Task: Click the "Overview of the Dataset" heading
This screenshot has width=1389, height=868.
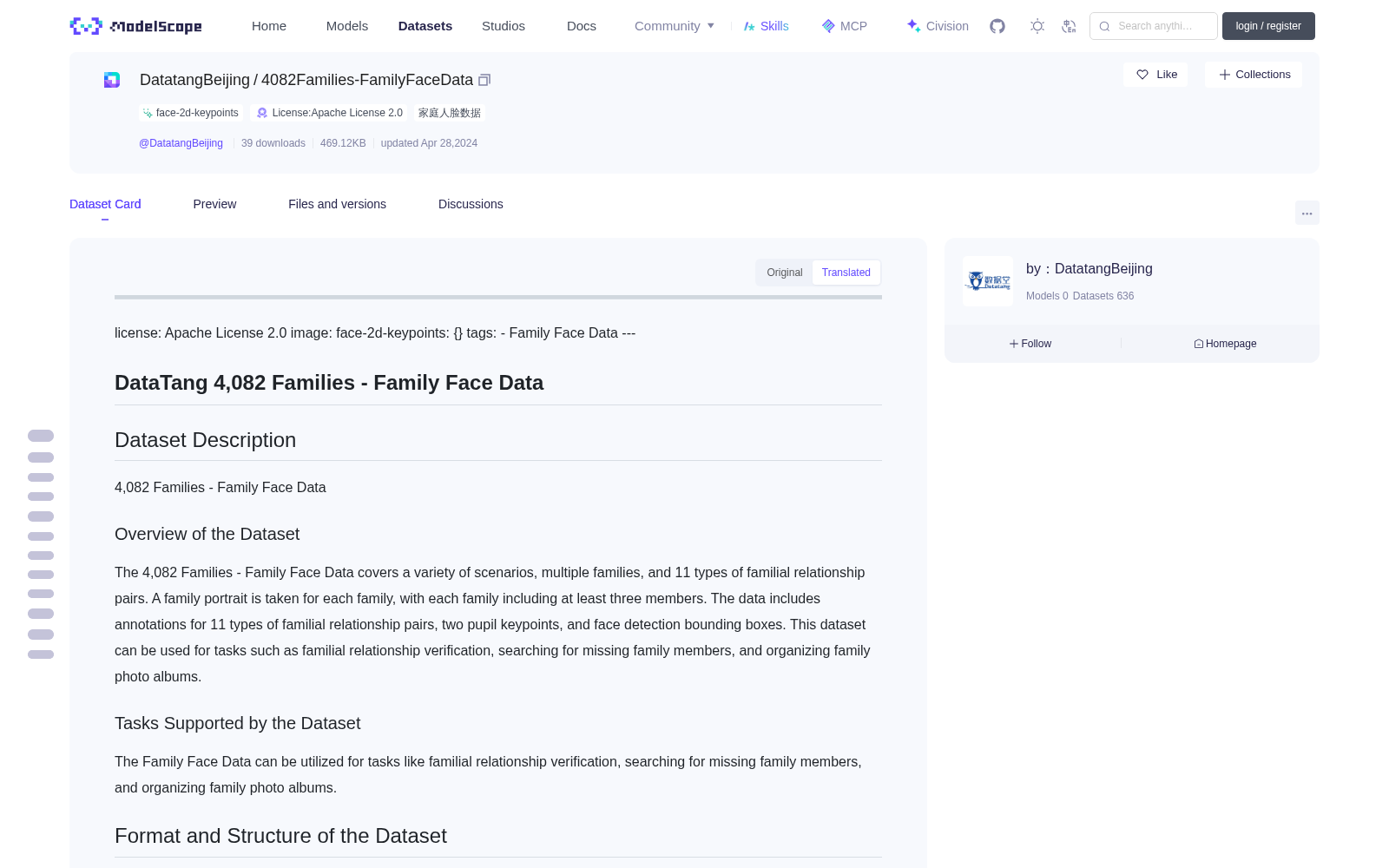Action: coord(207,534)
